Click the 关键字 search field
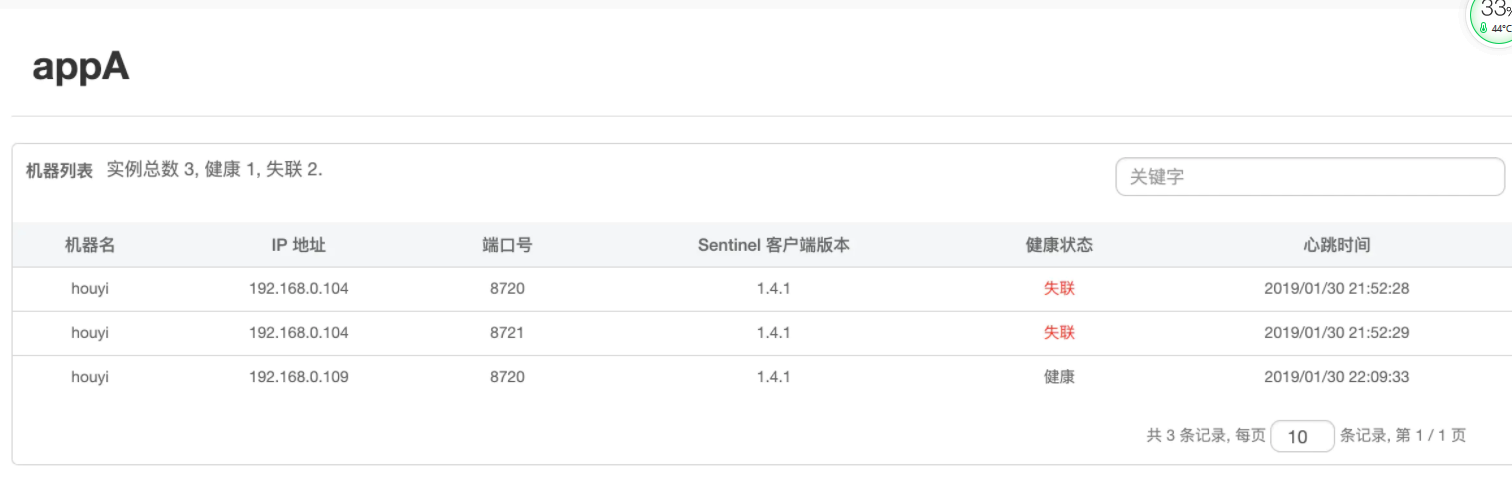Image resolution: width=1512 pixels, height=482 pixels. pyautogui.click(x=1309, y=176)
